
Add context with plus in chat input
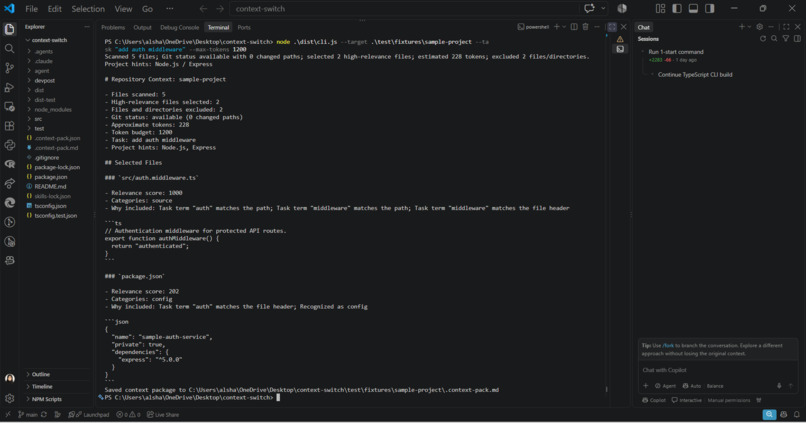point(646,385)
